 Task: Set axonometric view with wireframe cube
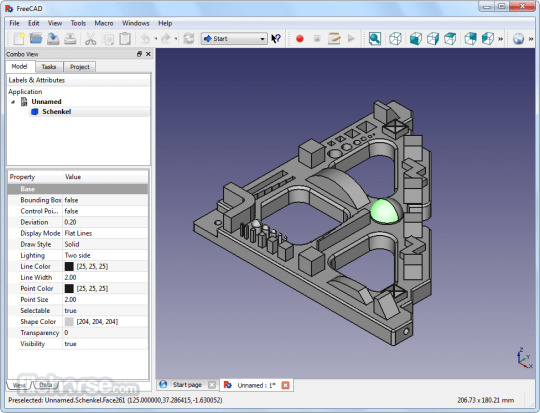[395, 38]
